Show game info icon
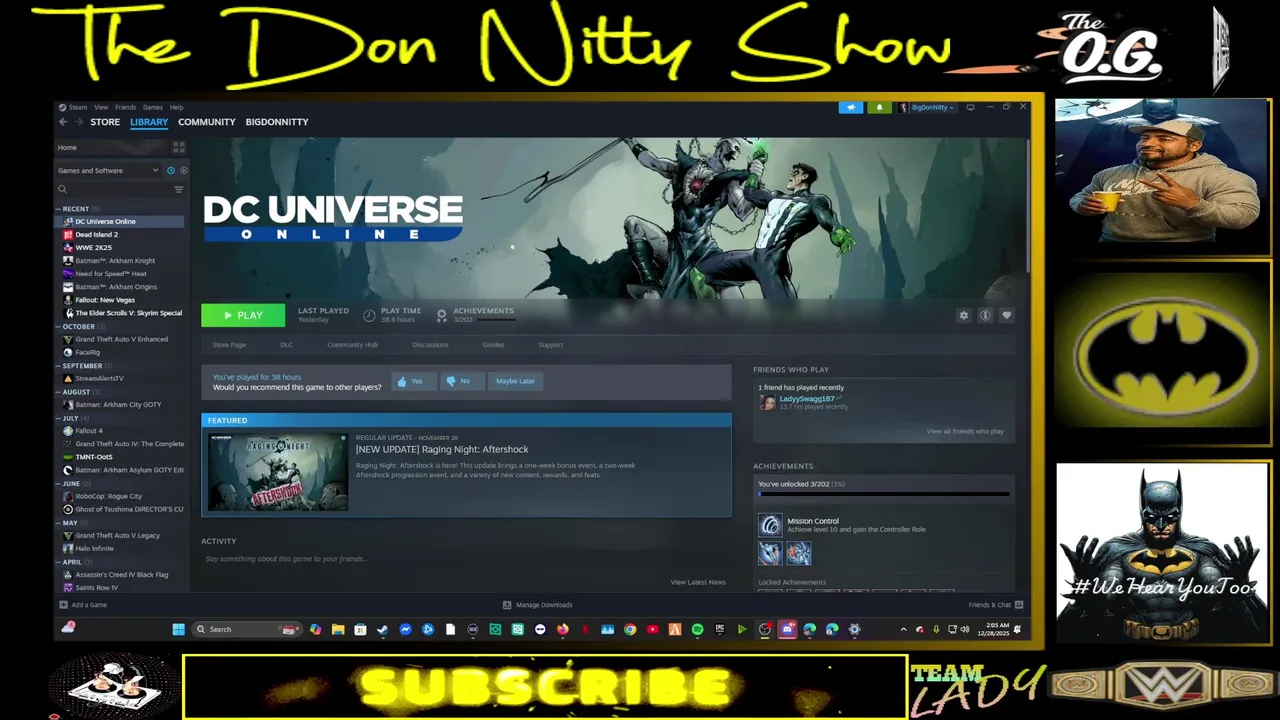This screenshot has height=720, width=1280. tap(985, 315)
